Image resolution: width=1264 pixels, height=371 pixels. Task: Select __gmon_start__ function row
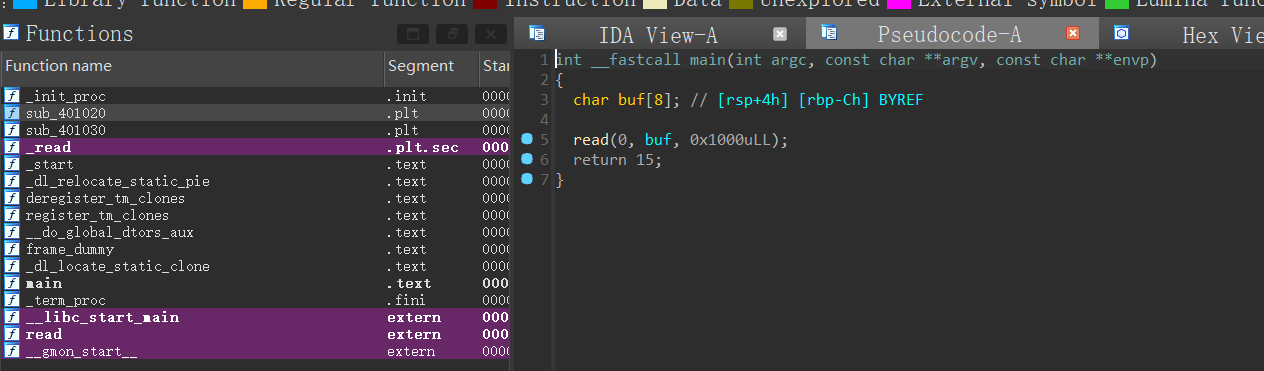(x=255, y=351)
